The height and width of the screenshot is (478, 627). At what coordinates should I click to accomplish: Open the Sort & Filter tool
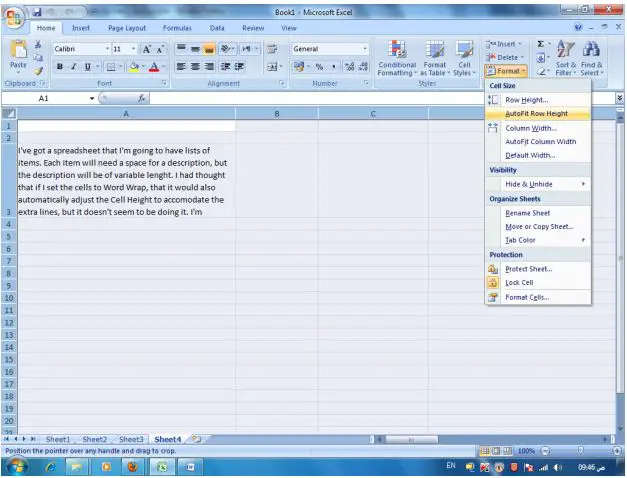point(565,58)
